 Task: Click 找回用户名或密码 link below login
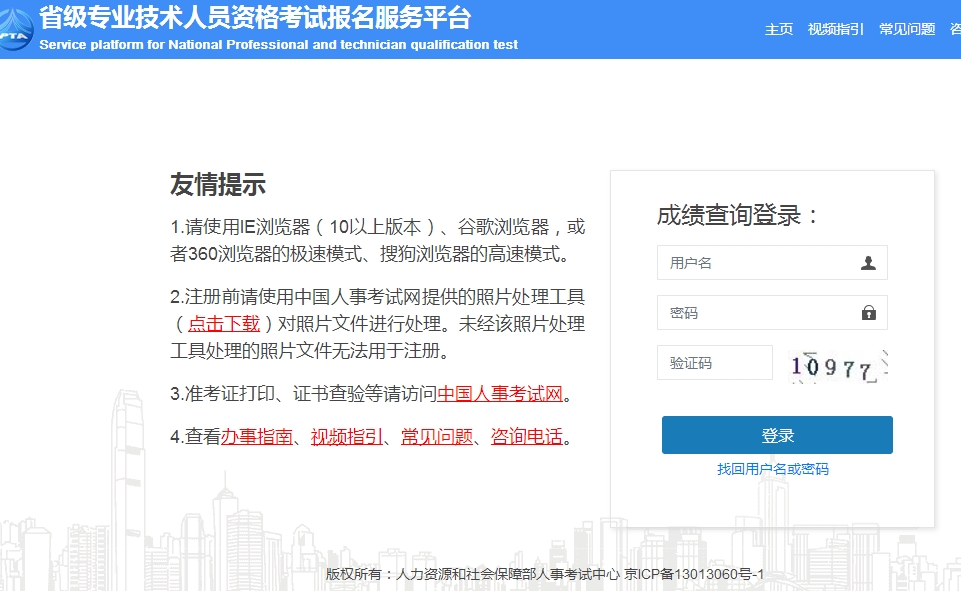pos(773,469)
